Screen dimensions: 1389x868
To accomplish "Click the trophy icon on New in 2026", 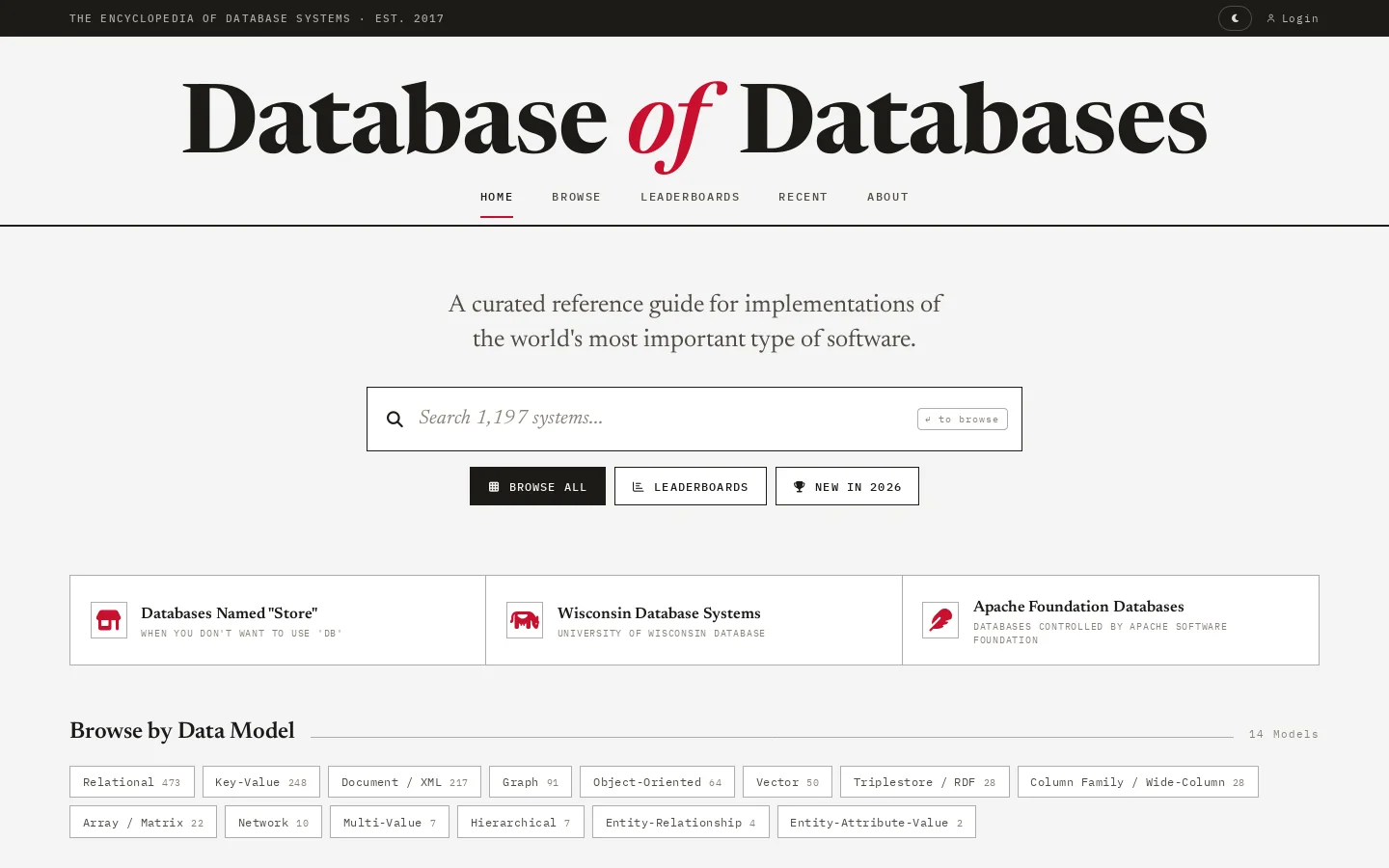I will click(x=799, y=487).
